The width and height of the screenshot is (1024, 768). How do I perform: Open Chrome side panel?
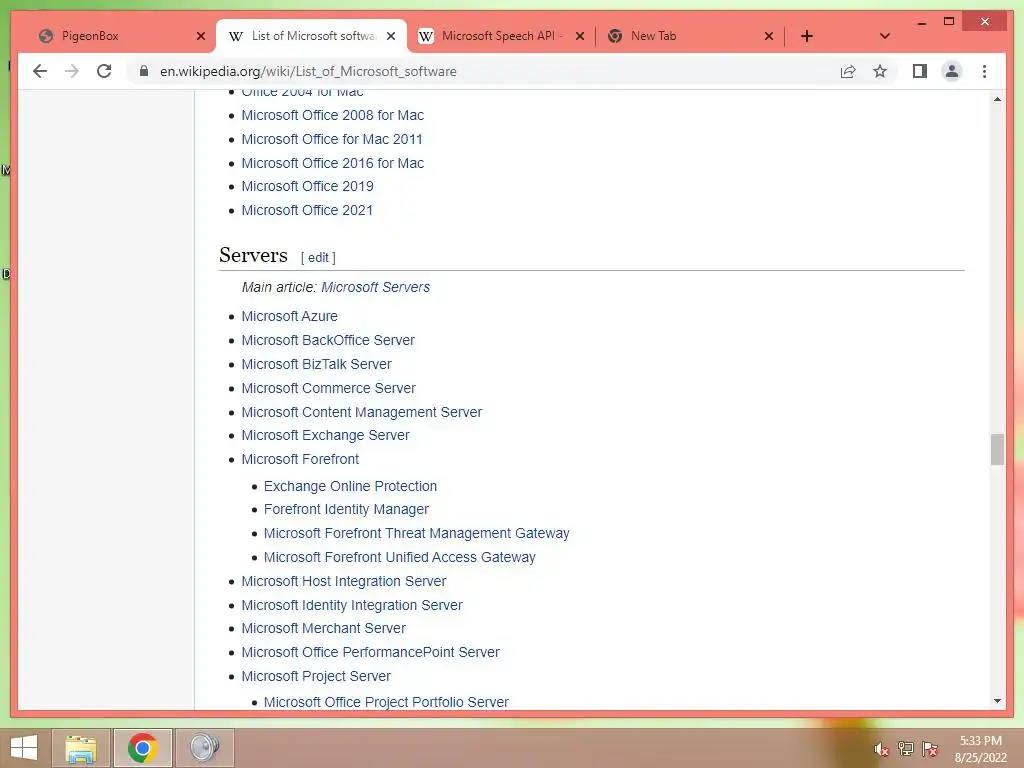[x=920, y=71]
